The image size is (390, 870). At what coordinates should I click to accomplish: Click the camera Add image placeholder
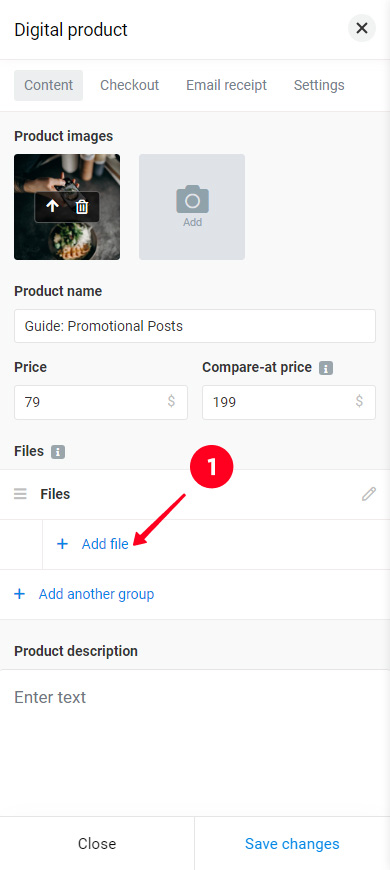(x=192, y=207)
